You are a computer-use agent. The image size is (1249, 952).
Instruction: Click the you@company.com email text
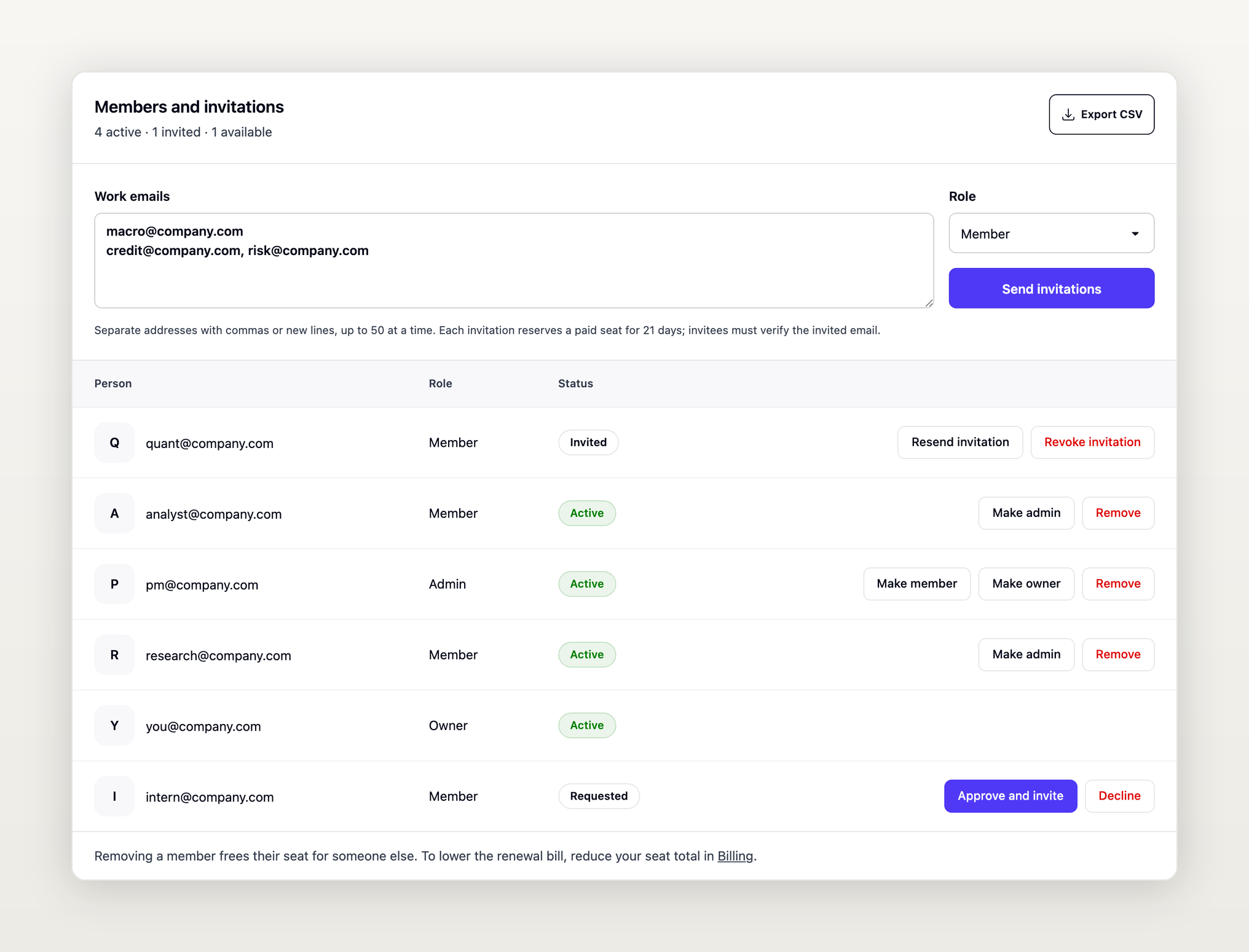point(203,726)
